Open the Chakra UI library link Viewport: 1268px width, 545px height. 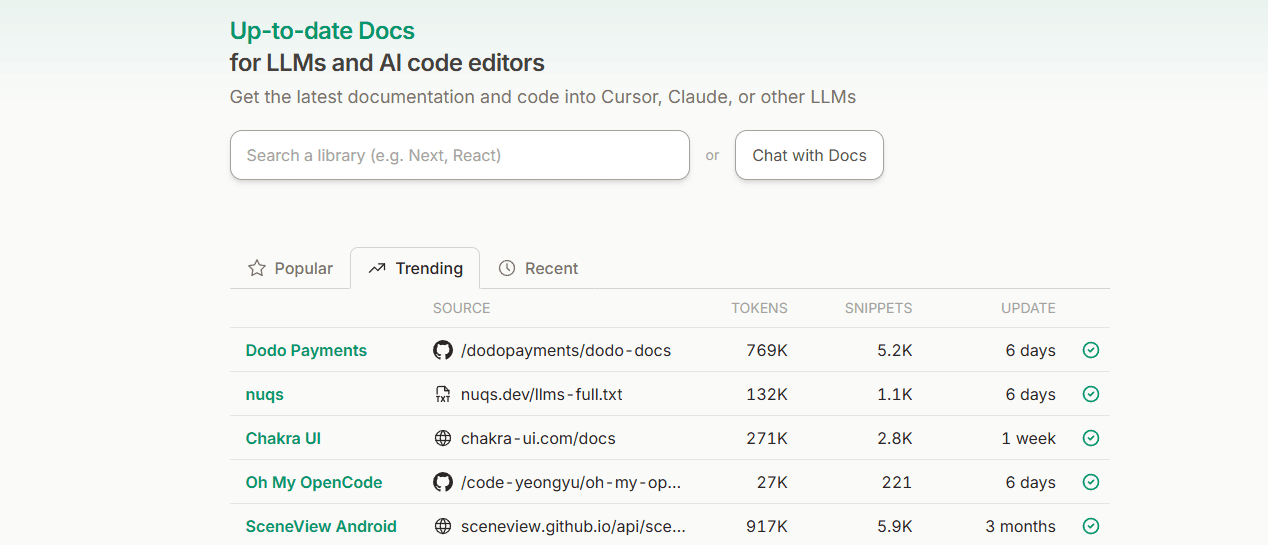pyautogui.click(x=283, y=438)
